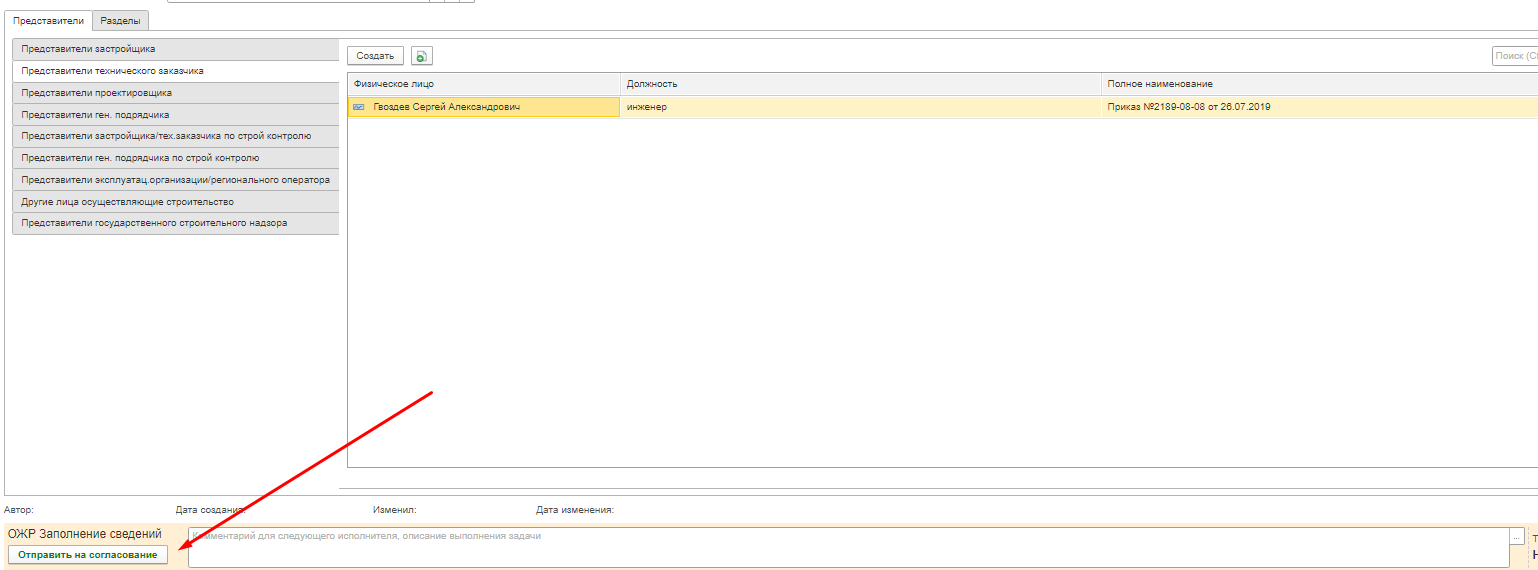The width and height of the screenshot is (1538, 570).
Task: Open Представители ген. подрядчика section
Action: click(x=175, y=115)
